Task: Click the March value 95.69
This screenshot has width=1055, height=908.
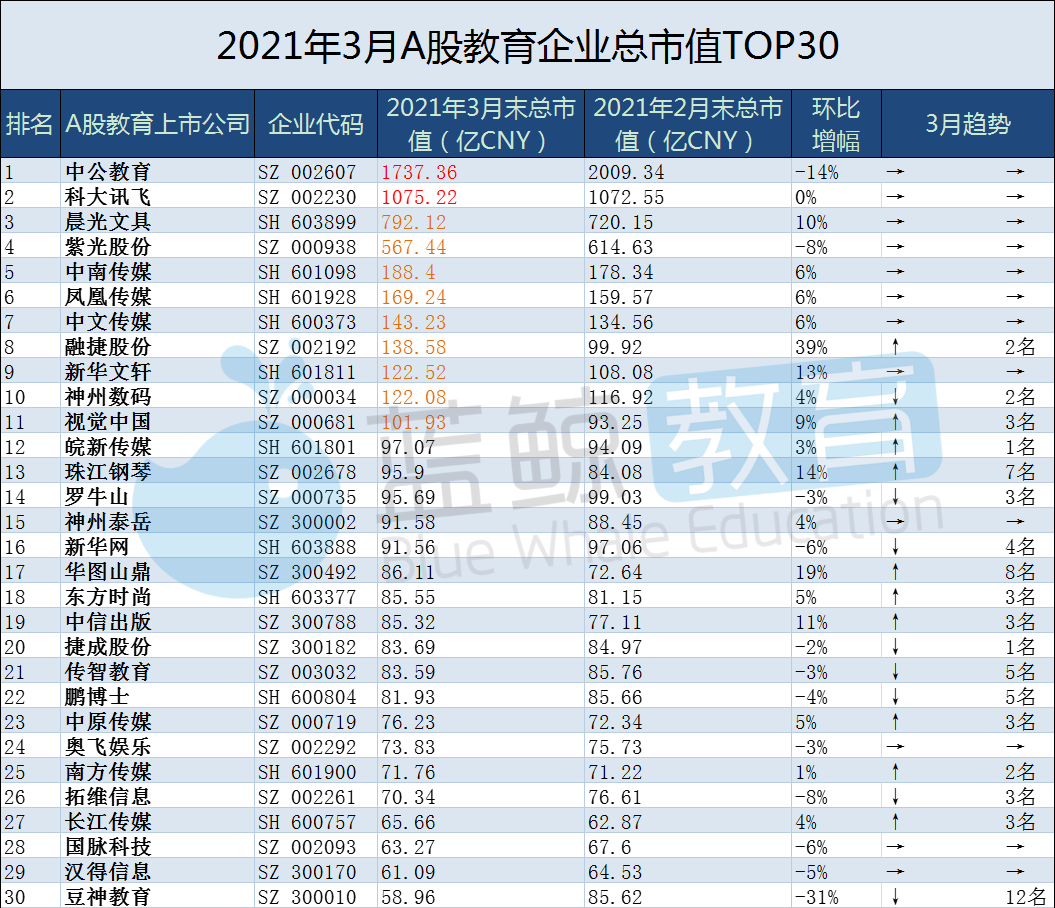Action: click(408, 497)
